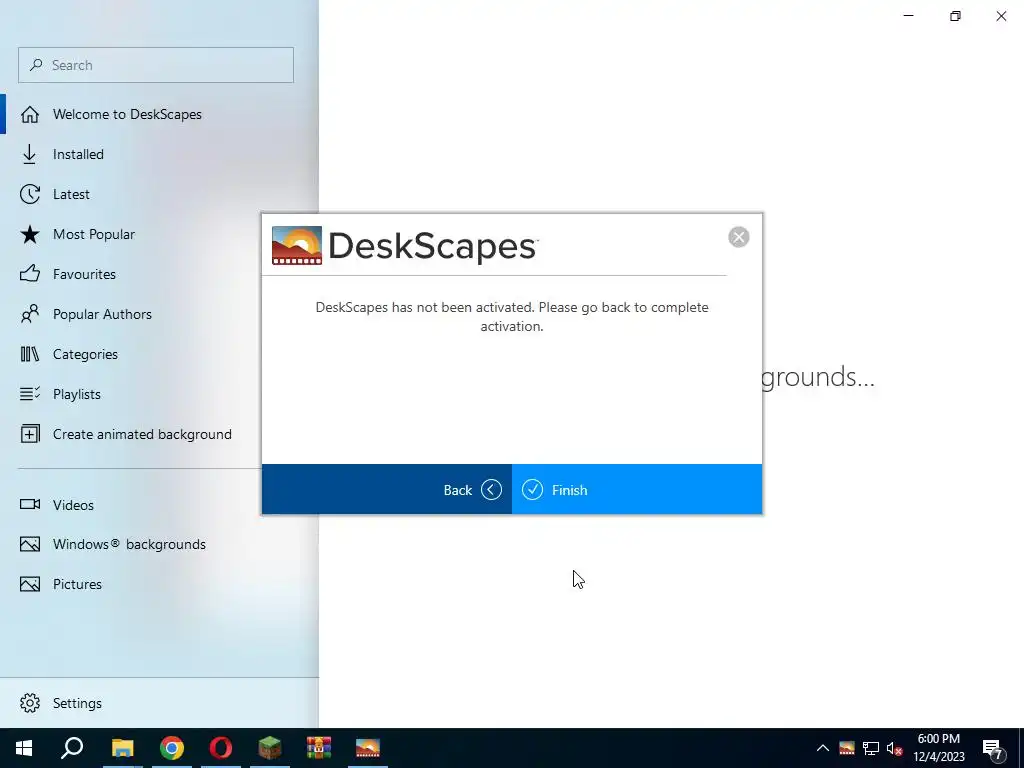Click DeskScapes taskbar icon
This screenshot has width=1024, height=768.
click(368, 748)
